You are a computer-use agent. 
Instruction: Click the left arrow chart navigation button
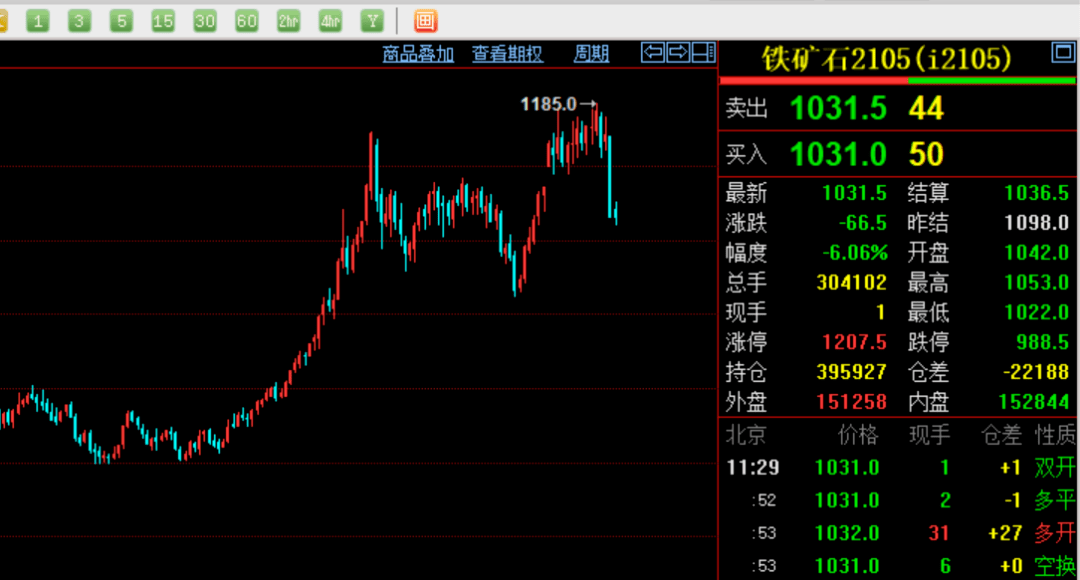pos(653,53)
